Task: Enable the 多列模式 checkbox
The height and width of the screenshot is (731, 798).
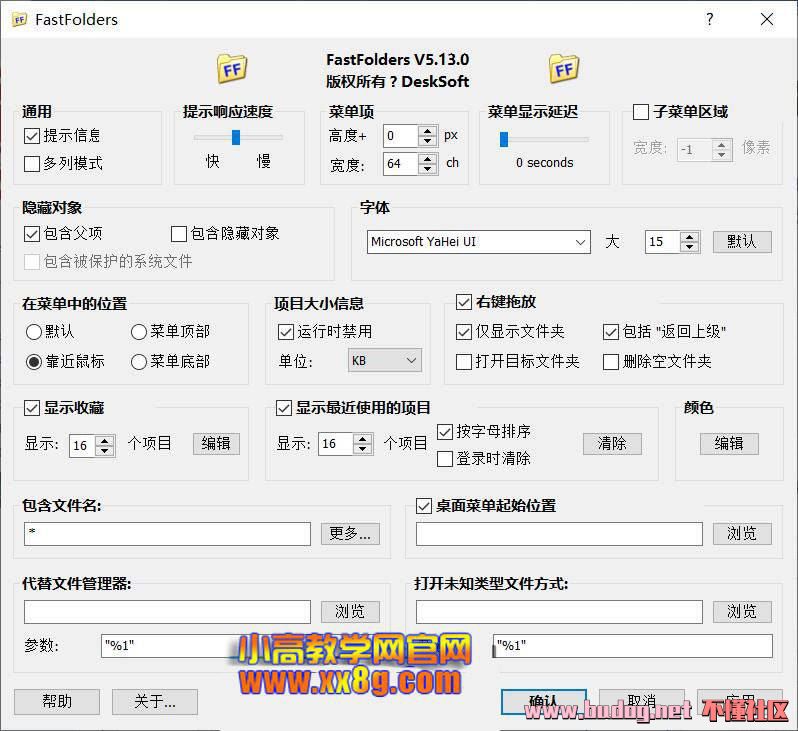Action: pos(31,163)
